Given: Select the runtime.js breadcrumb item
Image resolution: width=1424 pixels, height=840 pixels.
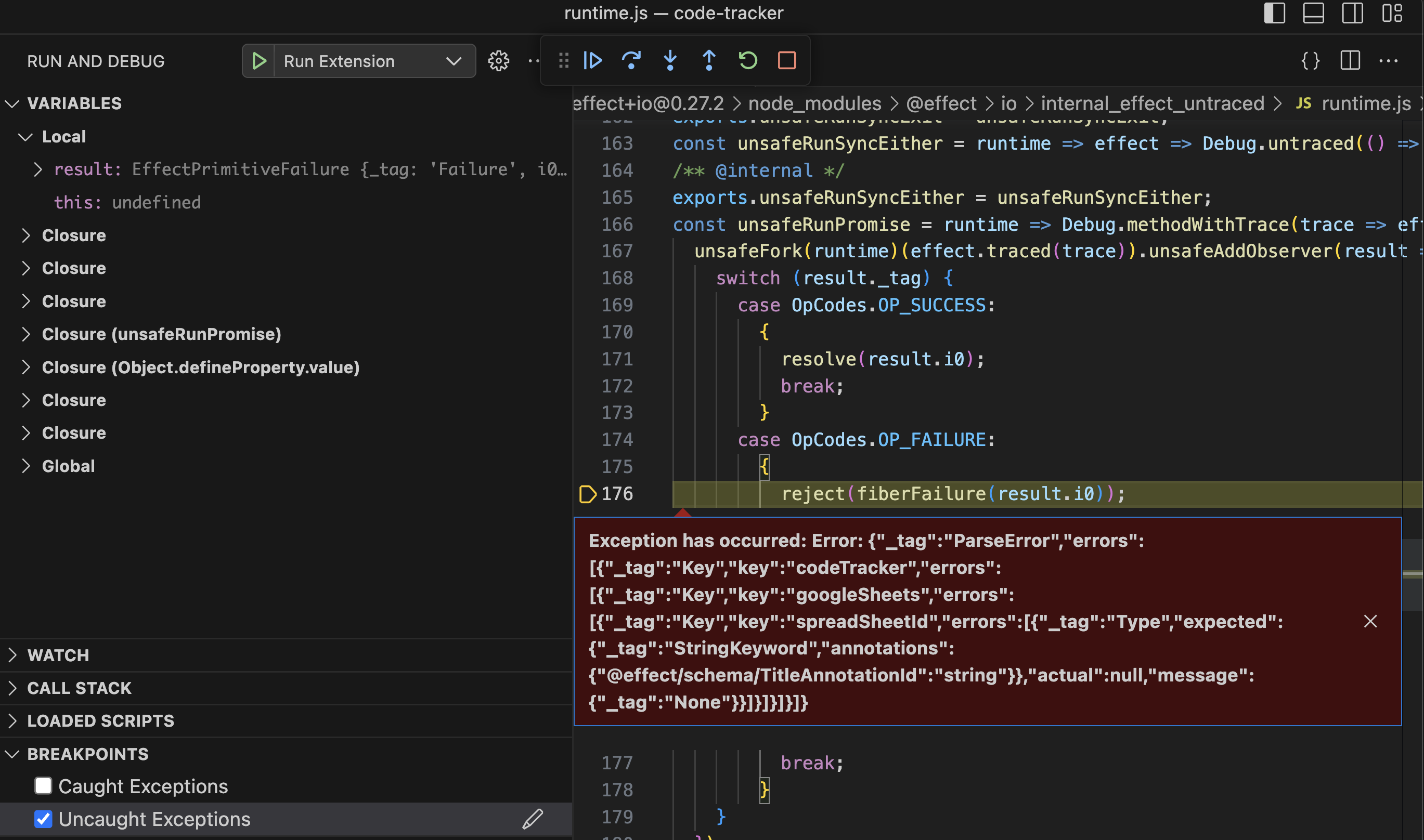Looking at the screenshot, I should click(1365, 103).
